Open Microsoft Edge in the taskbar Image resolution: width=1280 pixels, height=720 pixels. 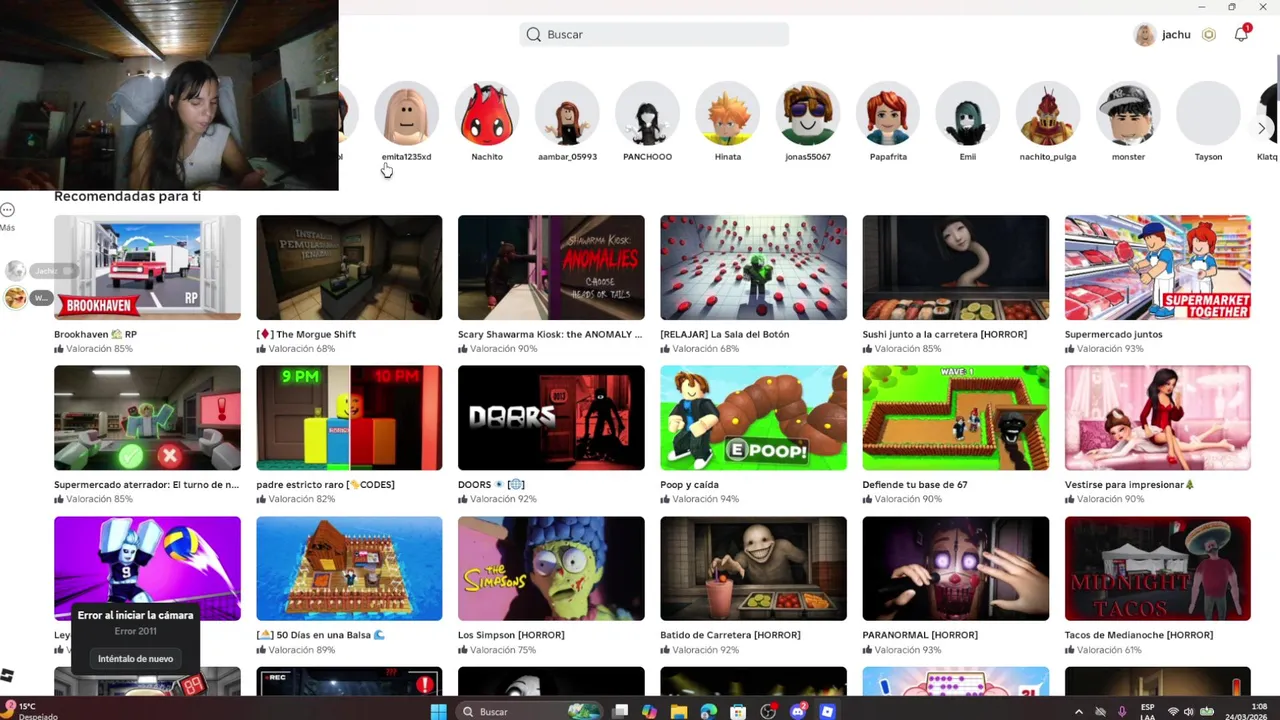(x=709, y=712)
